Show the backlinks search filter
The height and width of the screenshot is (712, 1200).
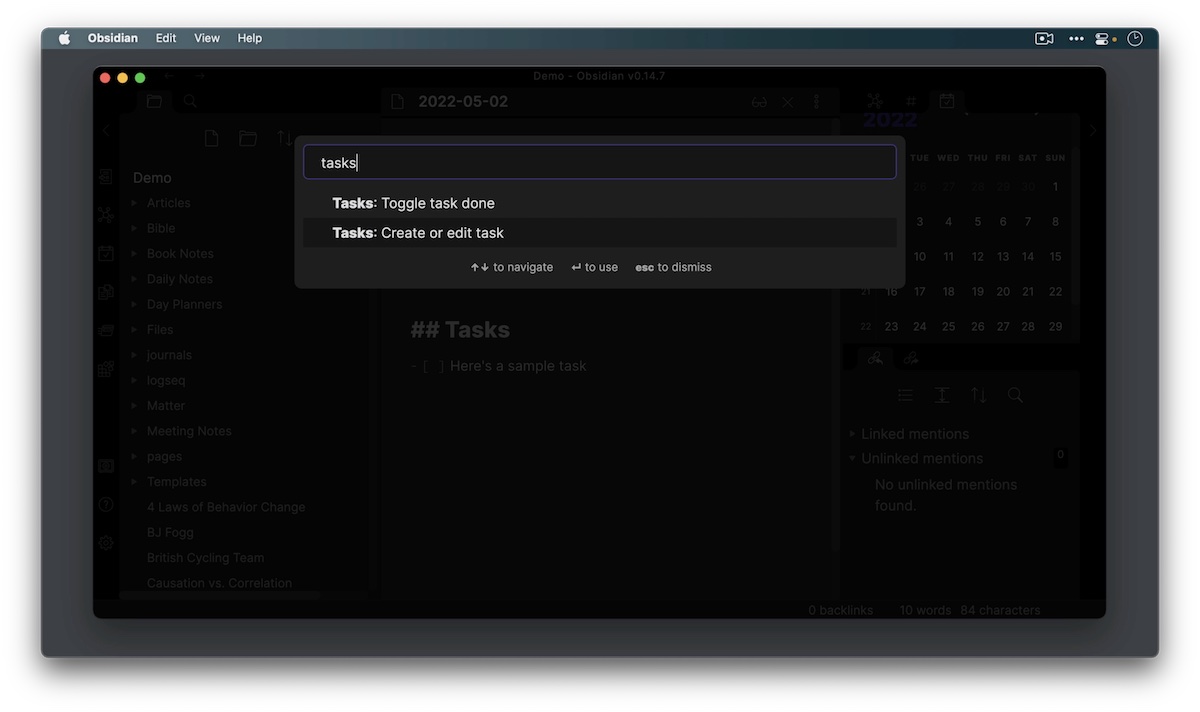click(1015, 396)
